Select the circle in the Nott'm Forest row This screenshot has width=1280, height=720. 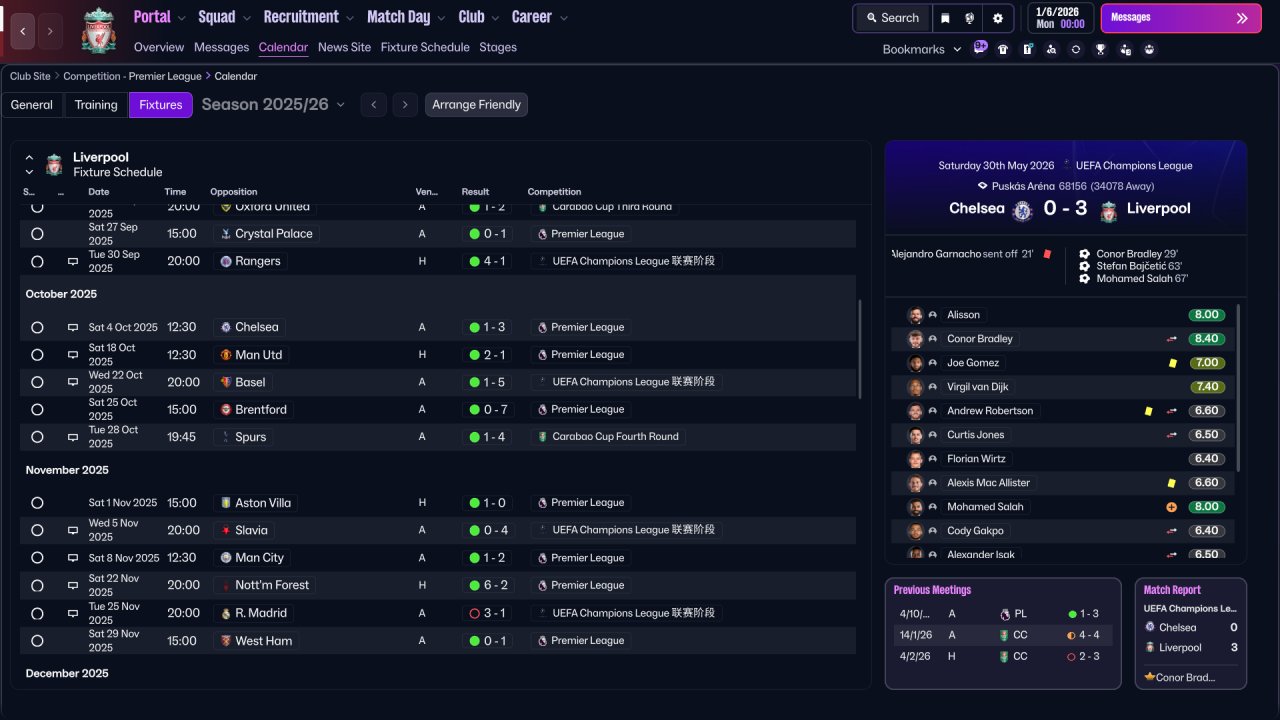(37, 585)
